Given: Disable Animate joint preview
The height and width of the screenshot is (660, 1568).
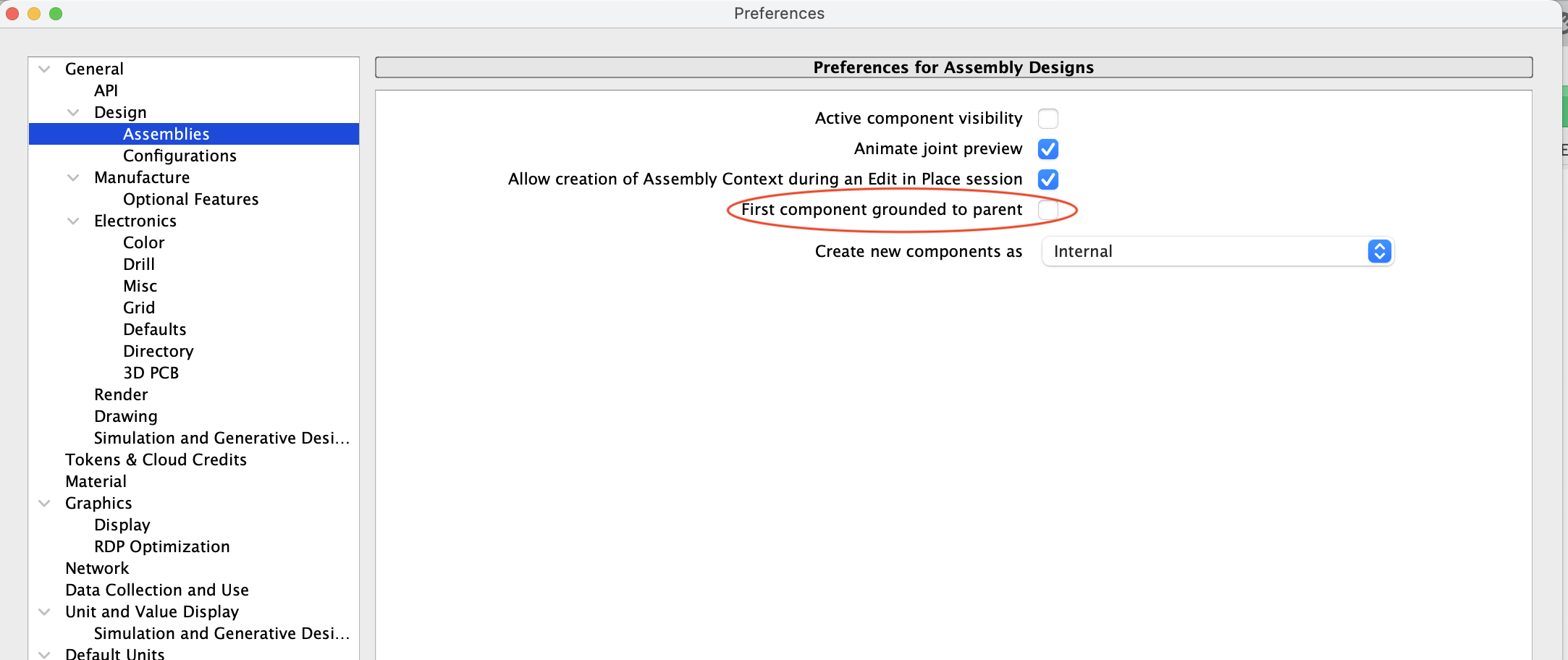Looking at the screenshot, I should click(x=1048, y=149).
